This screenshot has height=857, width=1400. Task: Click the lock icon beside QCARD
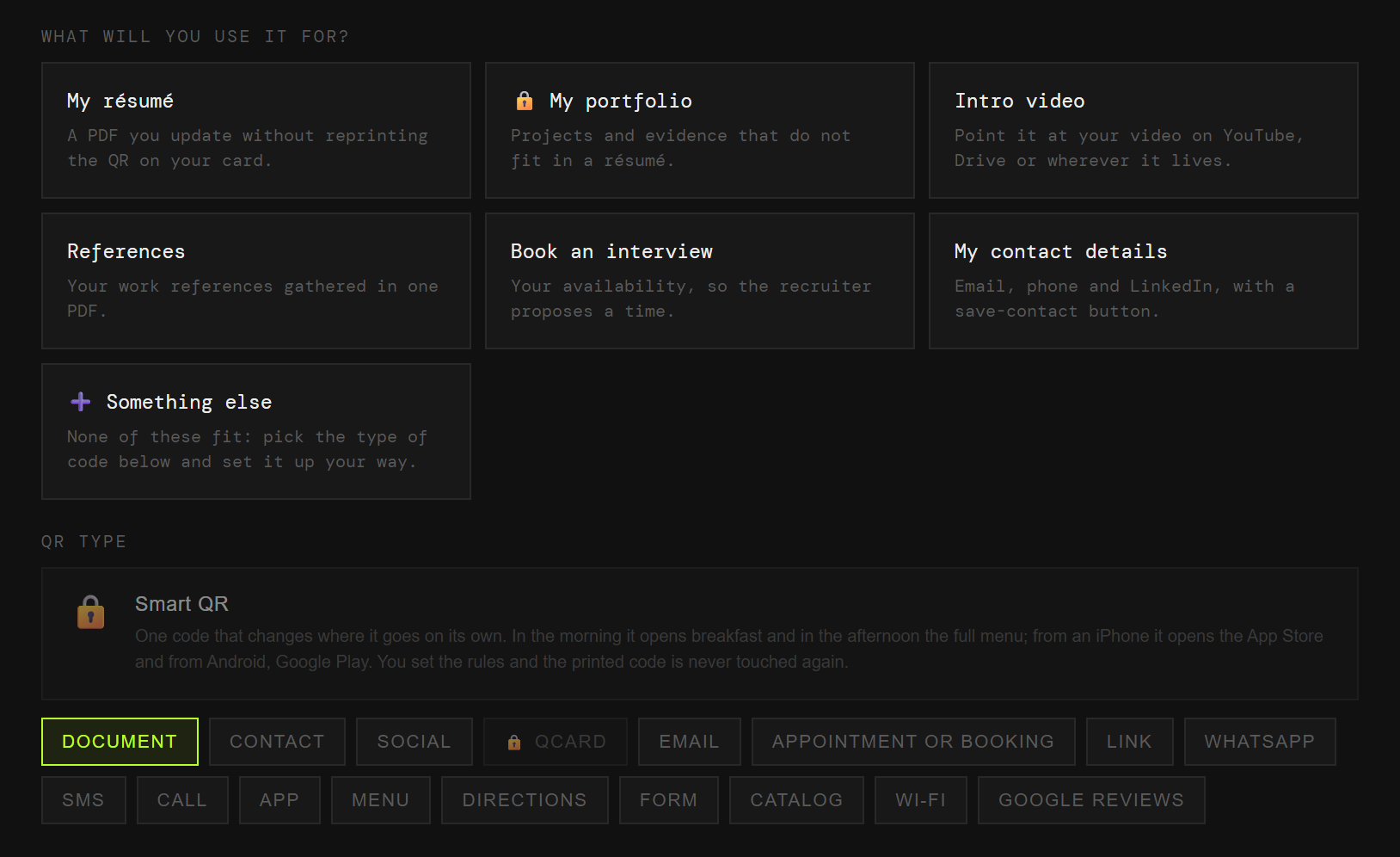[x=514, y=742]
